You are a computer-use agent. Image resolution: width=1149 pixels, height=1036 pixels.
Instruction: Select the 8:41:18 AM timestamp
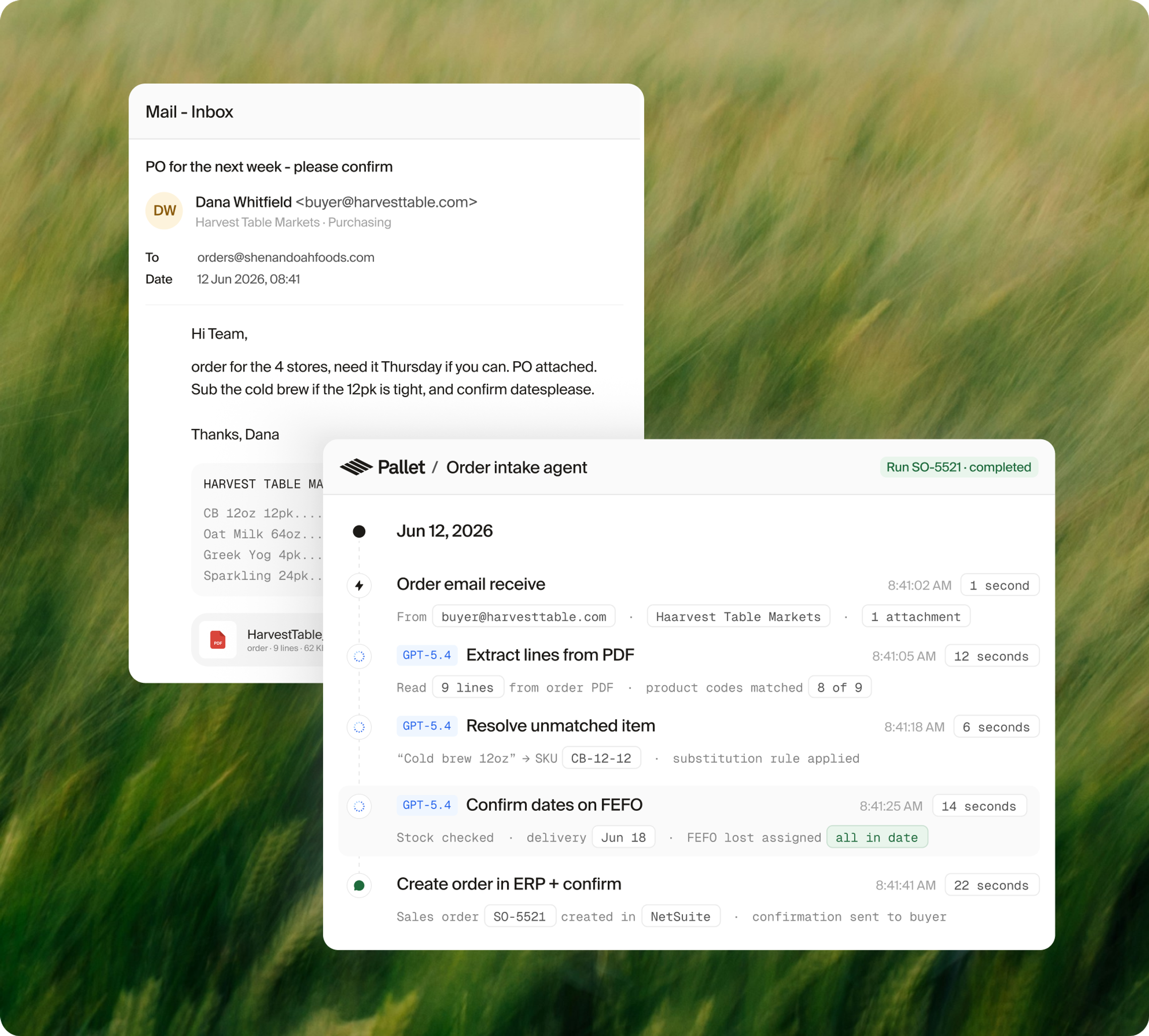tap(914, 727)
